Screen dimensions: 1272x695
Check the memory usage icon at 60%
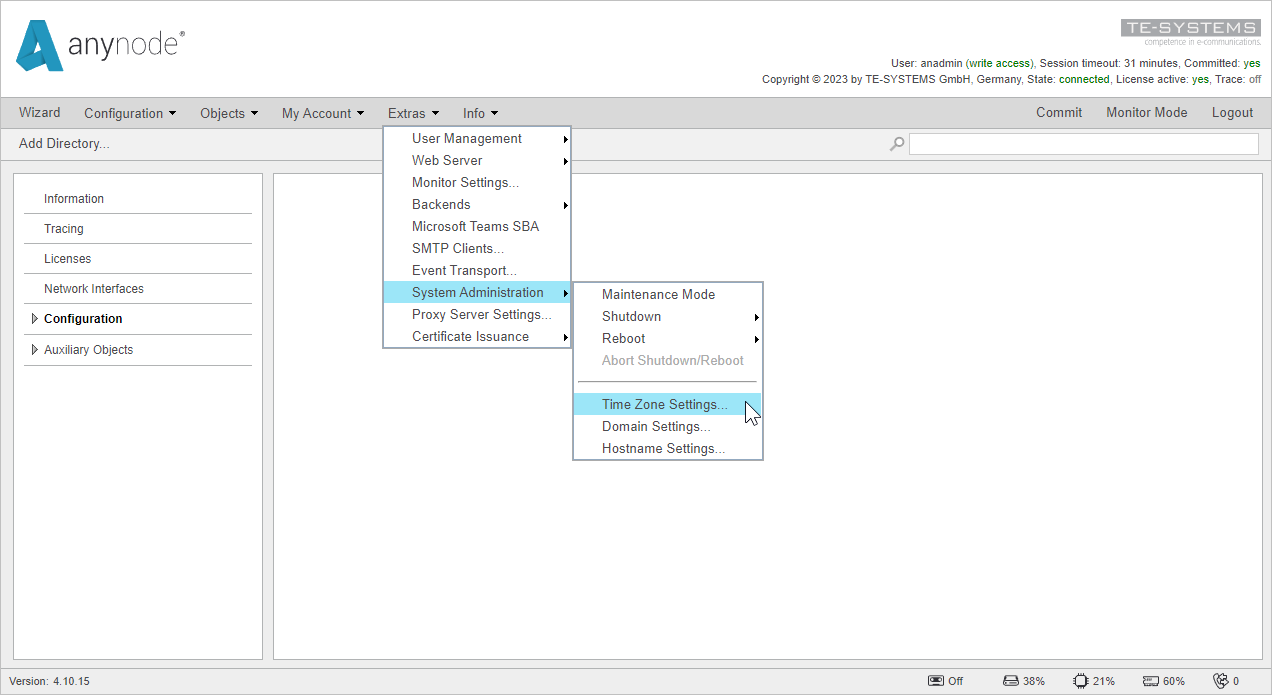click(1150, 680)
